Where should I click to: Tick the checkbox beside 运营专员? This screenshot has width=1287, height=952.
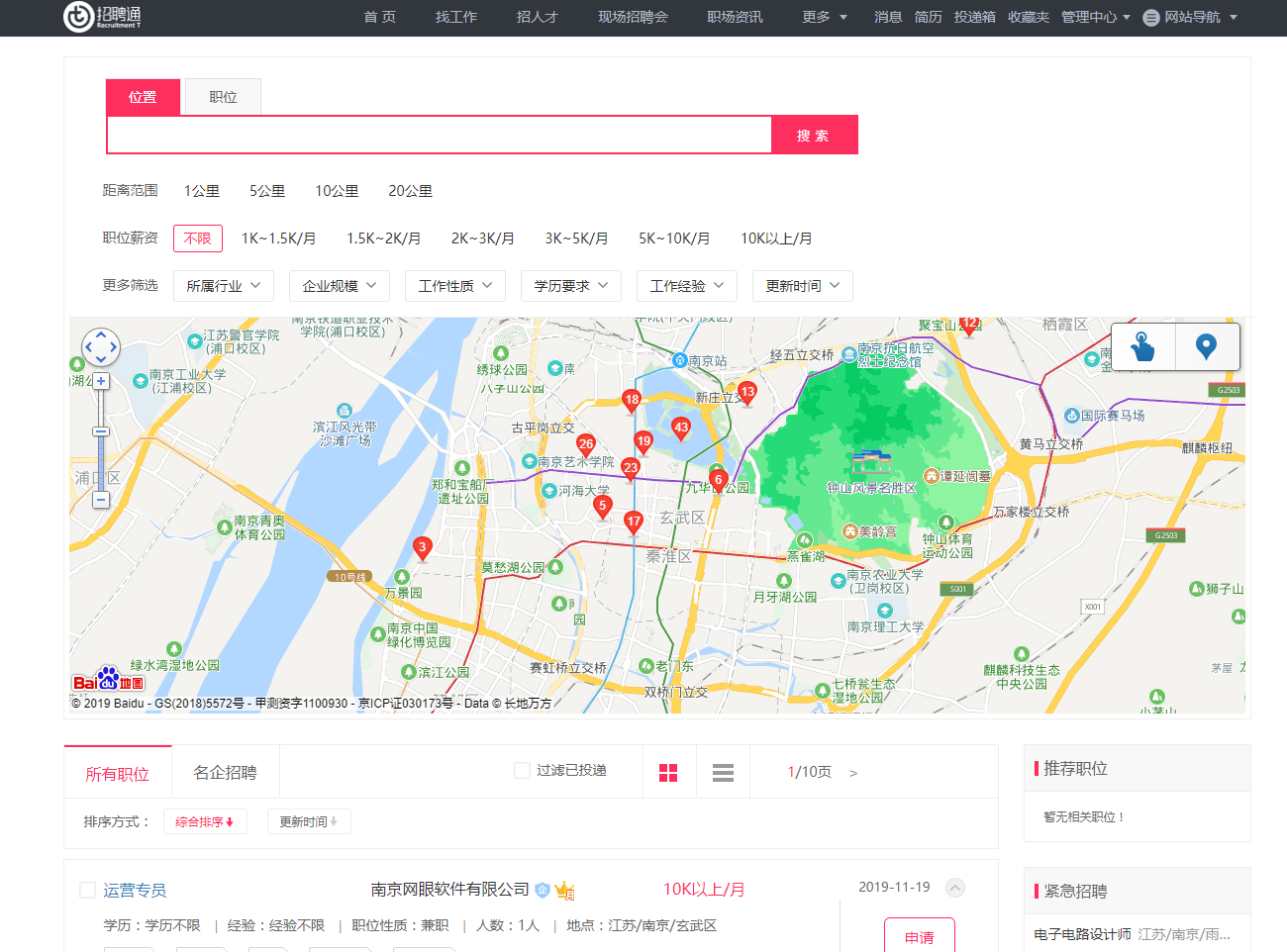[87, 891]
